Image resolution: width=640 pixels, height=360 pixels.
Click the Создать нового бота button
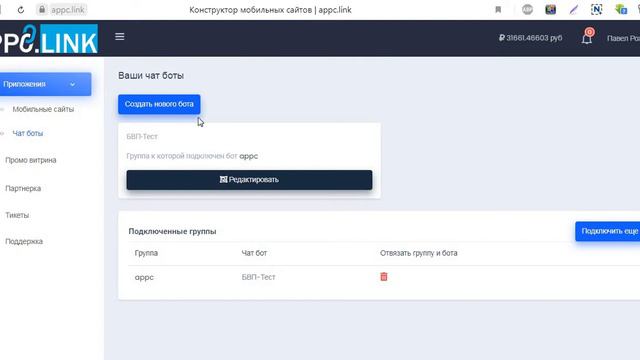[159, 104]
